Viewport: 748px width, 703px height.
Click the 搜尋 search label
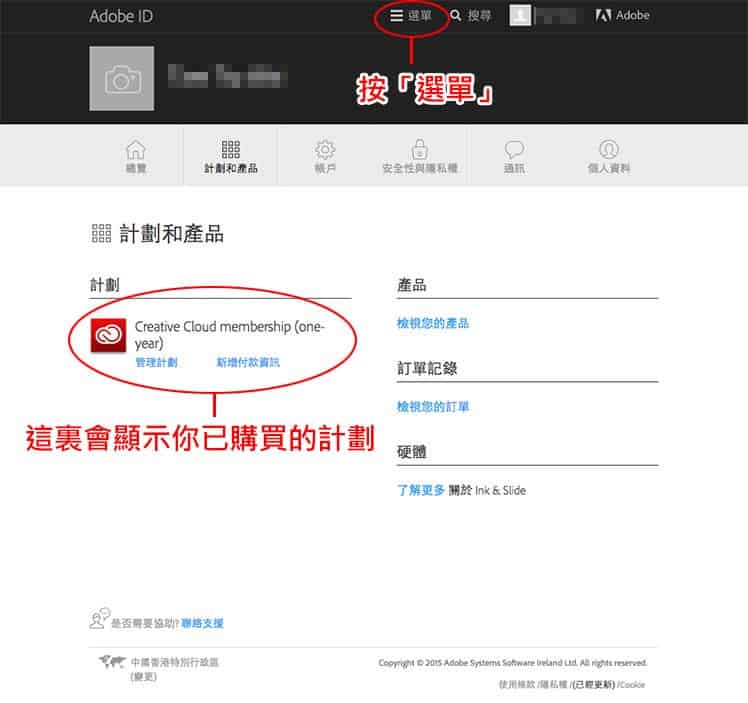point(479,16)
